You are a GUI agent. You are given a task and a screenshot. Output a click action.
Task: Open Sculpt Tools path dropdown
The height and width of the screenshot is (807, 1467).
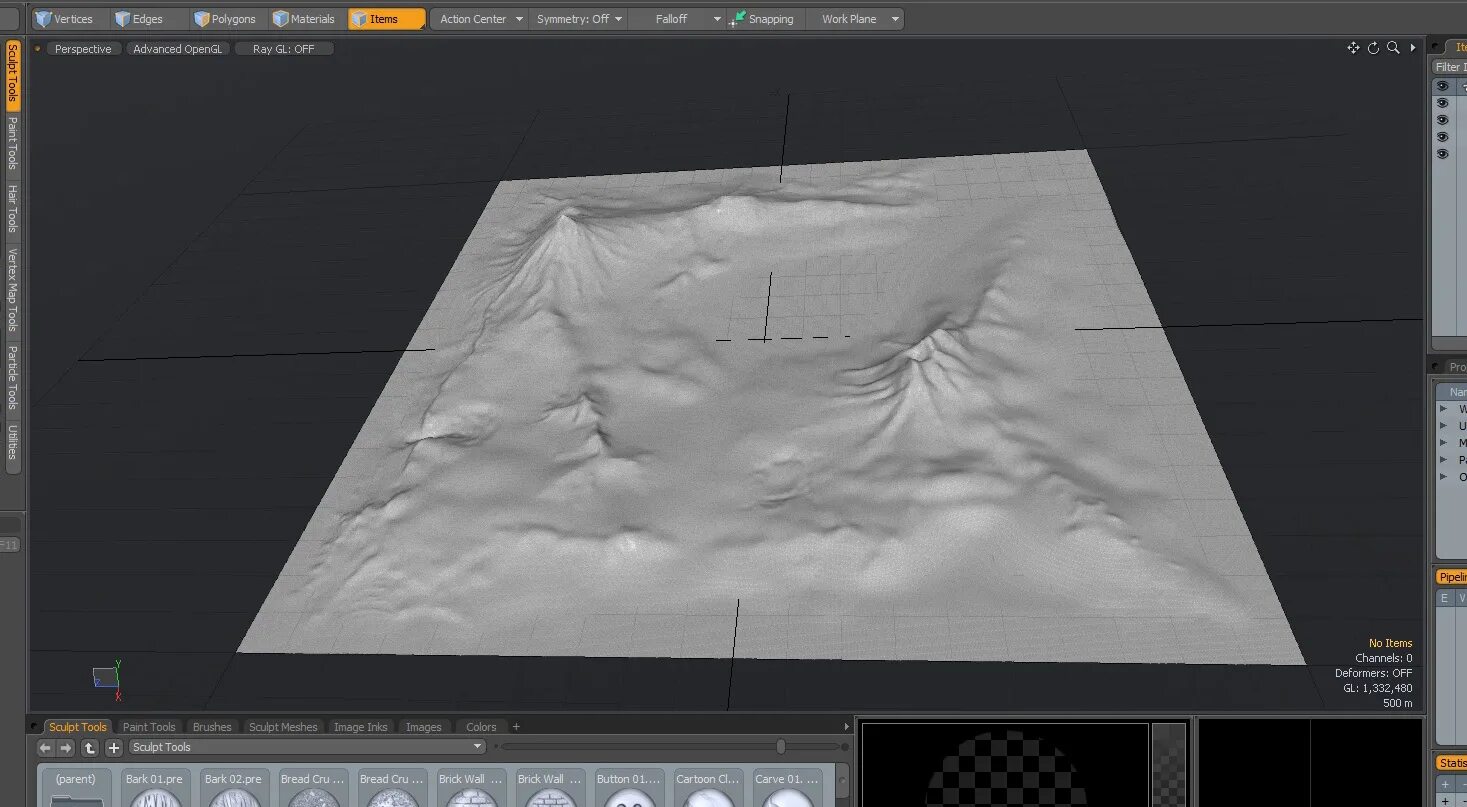tap(306, 747)
